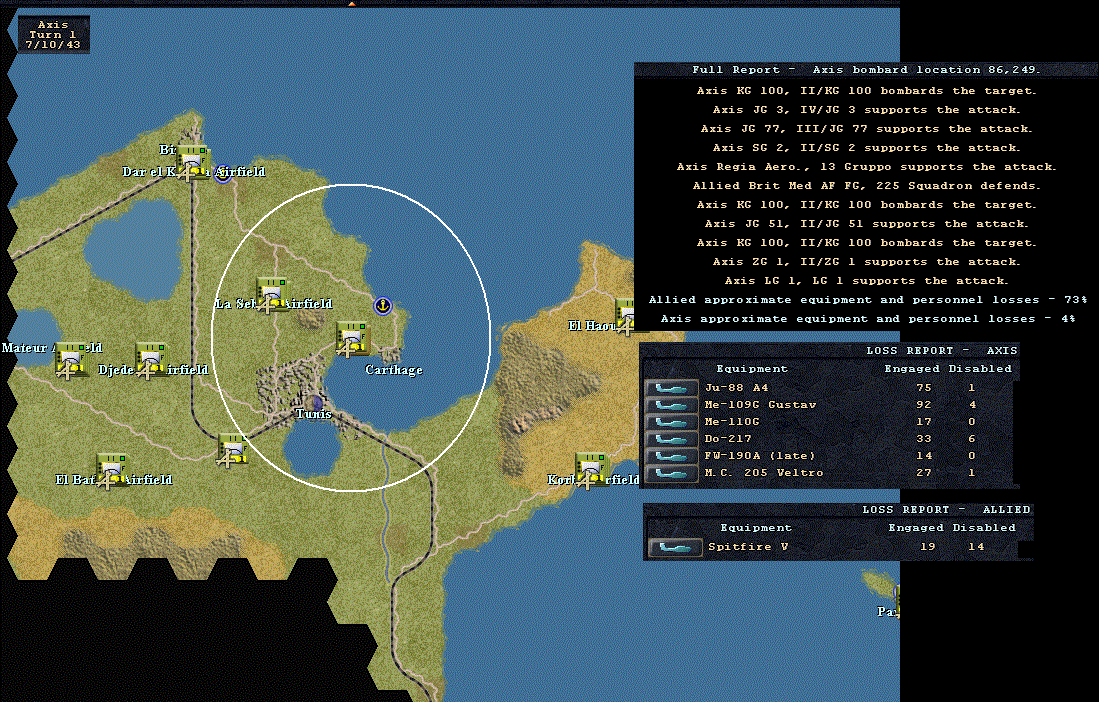Viewport: 1099px width, 702px height.
Task: Click 'Axis LG 1, LG 1 supports' line
Action: point(866,280)
